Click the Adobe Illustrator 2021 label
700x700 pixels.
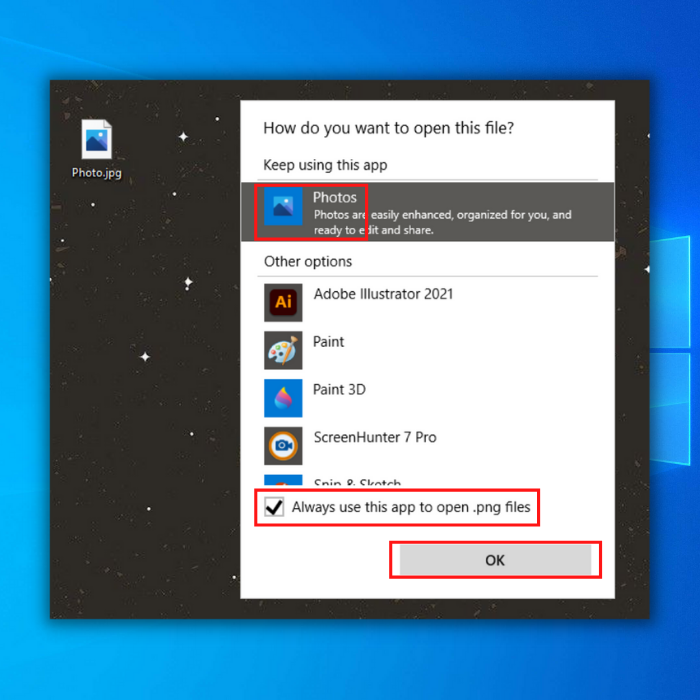pos(383,294)
